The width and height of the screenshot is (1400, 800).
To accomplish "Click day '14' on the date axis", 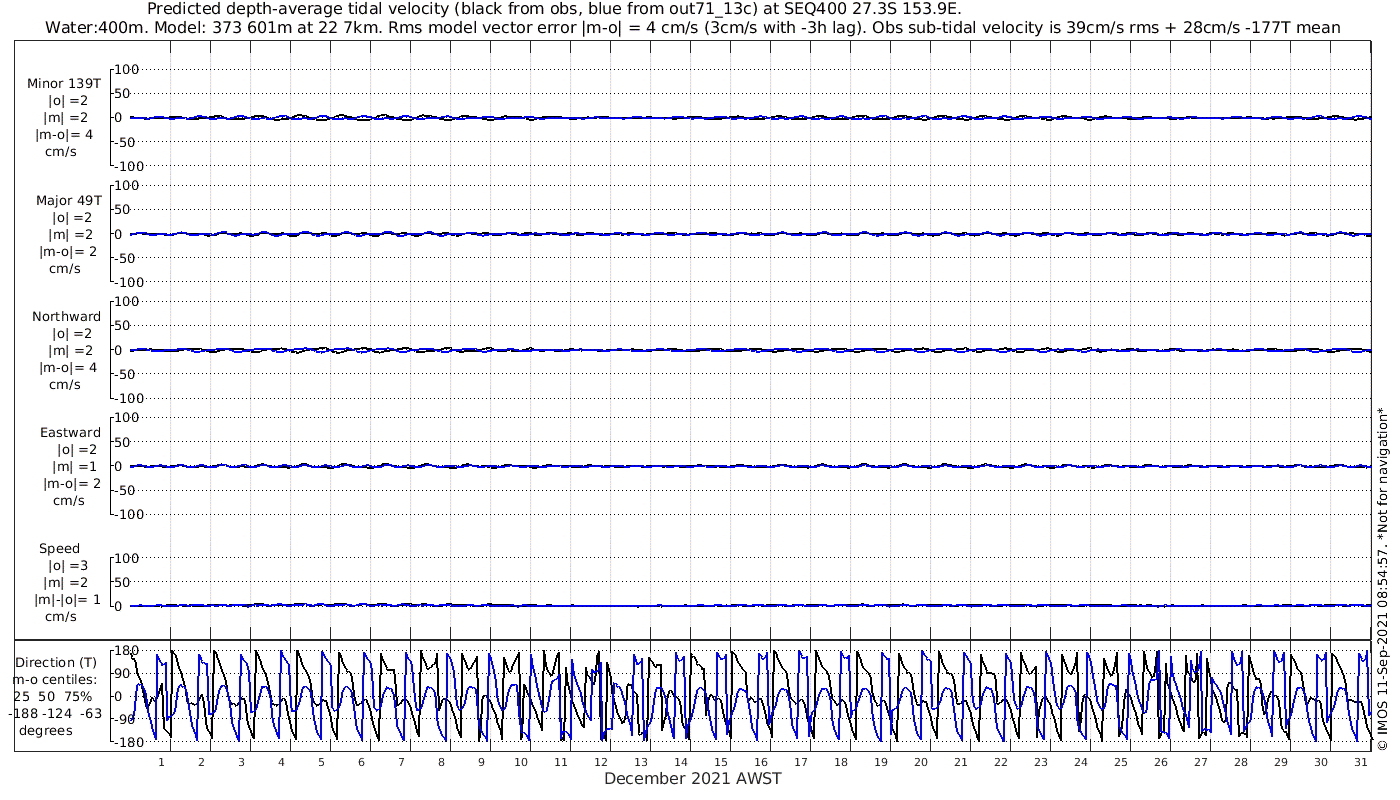I will click(x=681, y=762).
